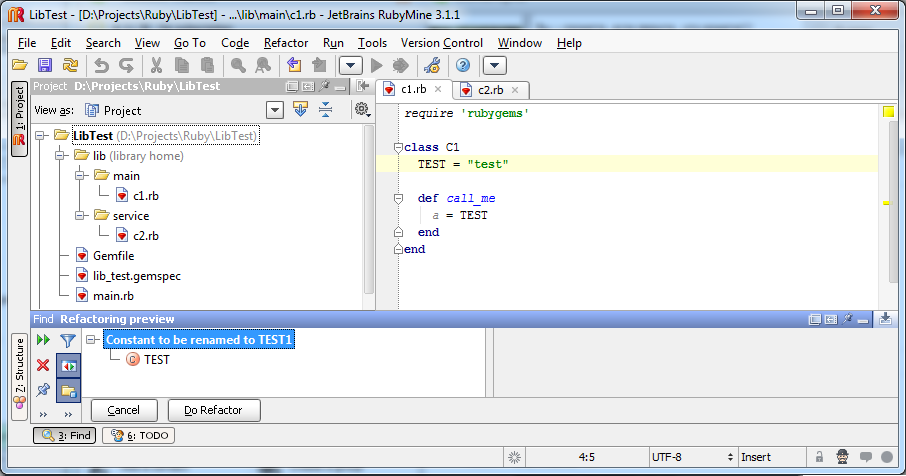This screenshot has height=476, width=906.
Task: Open the Version Control menu
Action: coord(441,43)
